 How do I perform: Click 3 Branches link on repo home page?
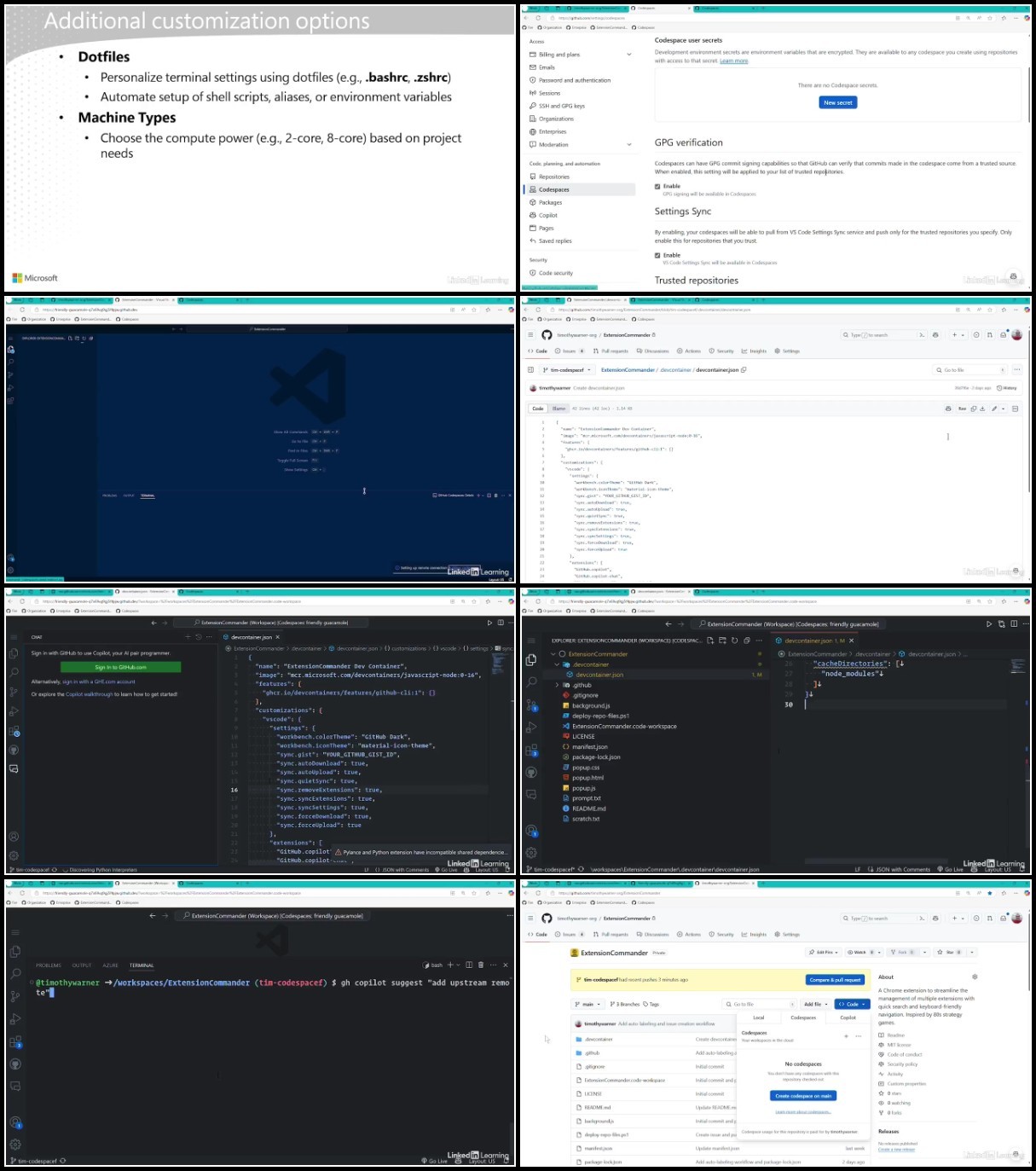pyautogui.click(x=625, y=1004)
